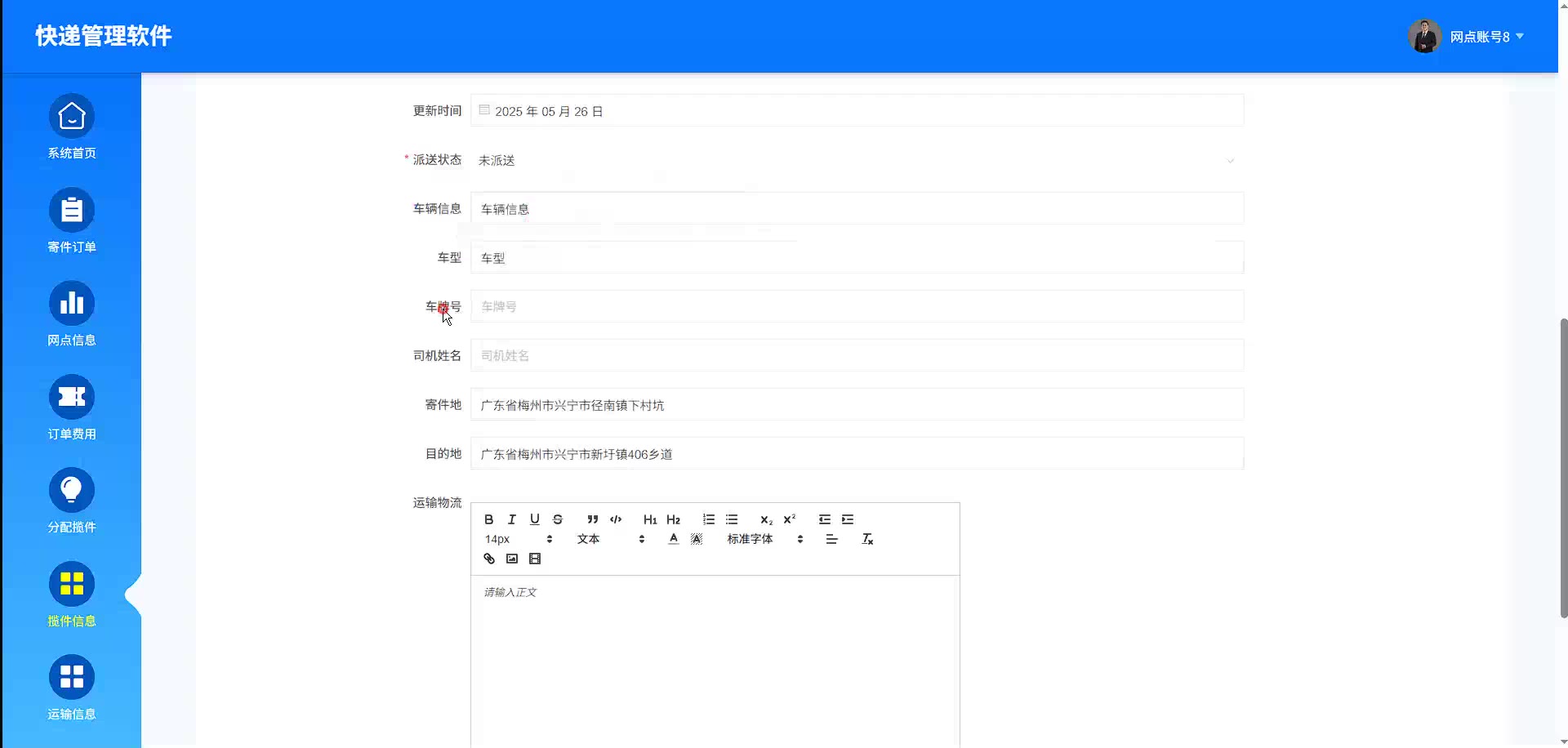Open the 文本 paragraph style dropdown
Viewport: 1568px width, 748px height.
pyautogui.click(x=611, y=539)
